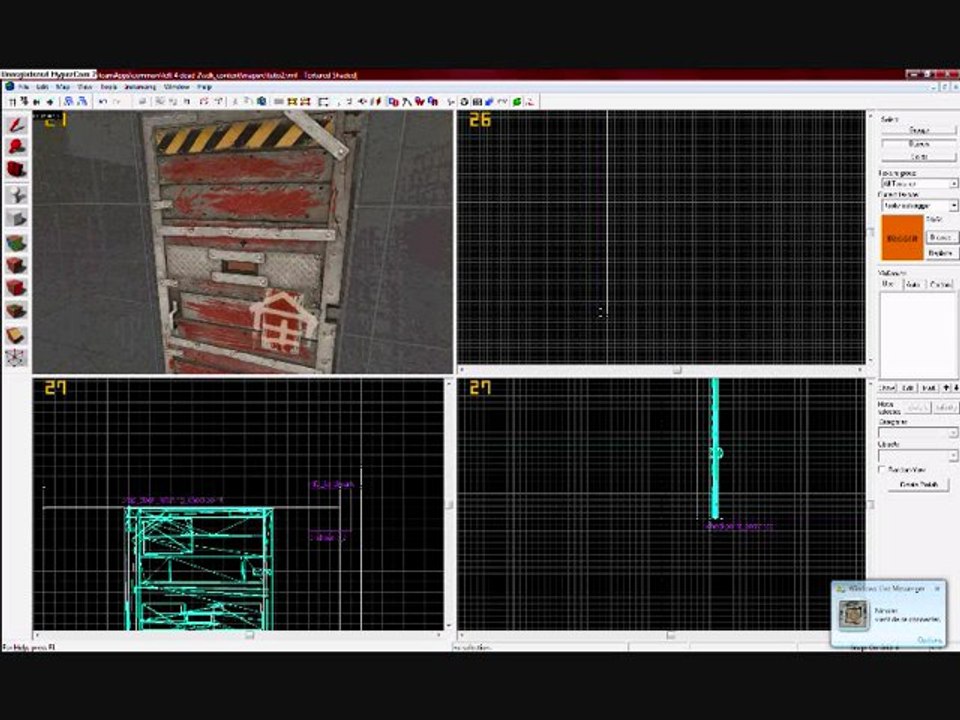Viewport: 960px width, 720px height.
Task: Open the Window menu
Action: click(177, 88)
